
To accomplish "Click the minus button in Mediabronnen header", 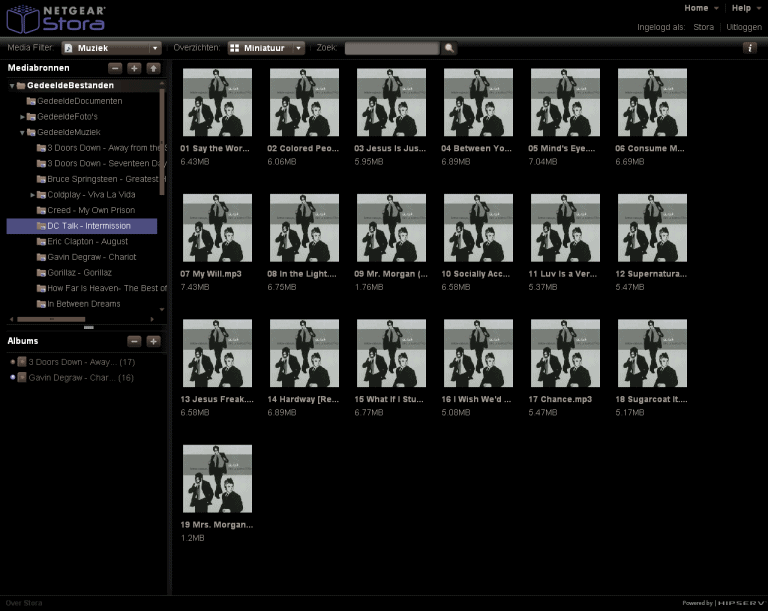I will click(x=115, y=68).
